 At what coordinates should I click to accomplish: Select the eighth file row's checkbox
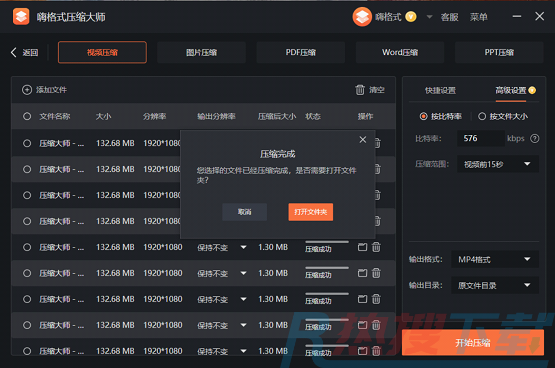(27, 325)
